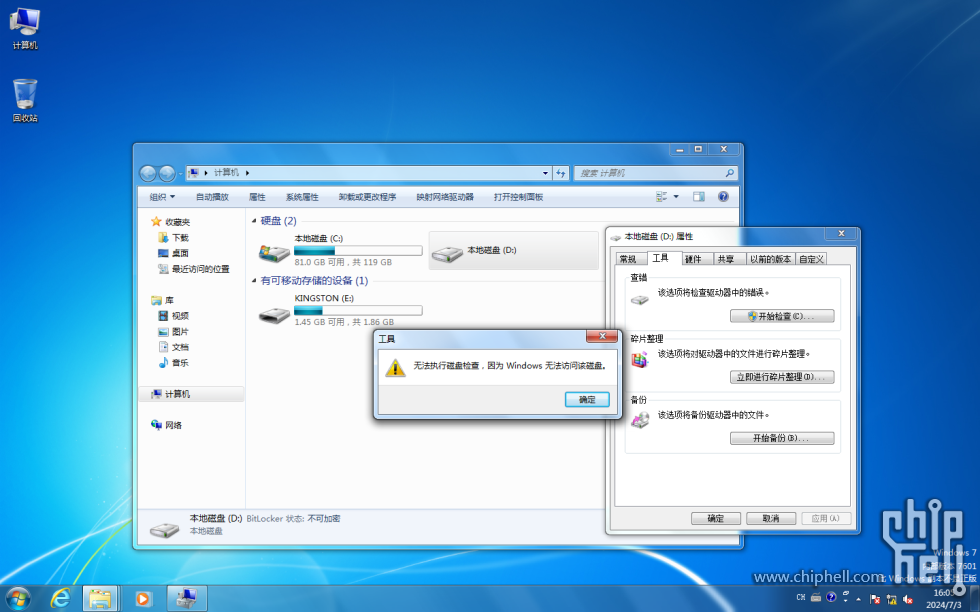
Task: Show hidden tray icons arrow
Action: [858, 598]
